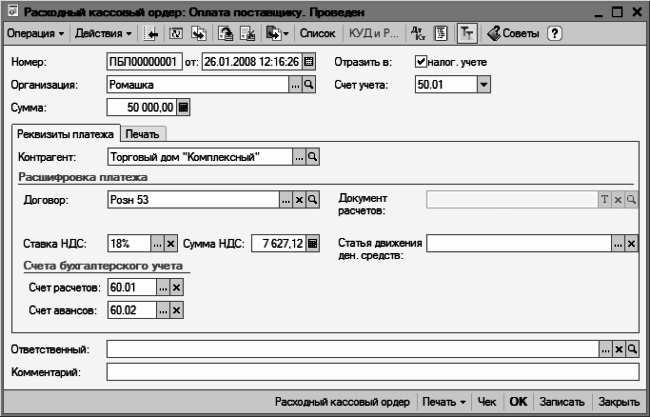Click the Чек button

pos(487,402)
